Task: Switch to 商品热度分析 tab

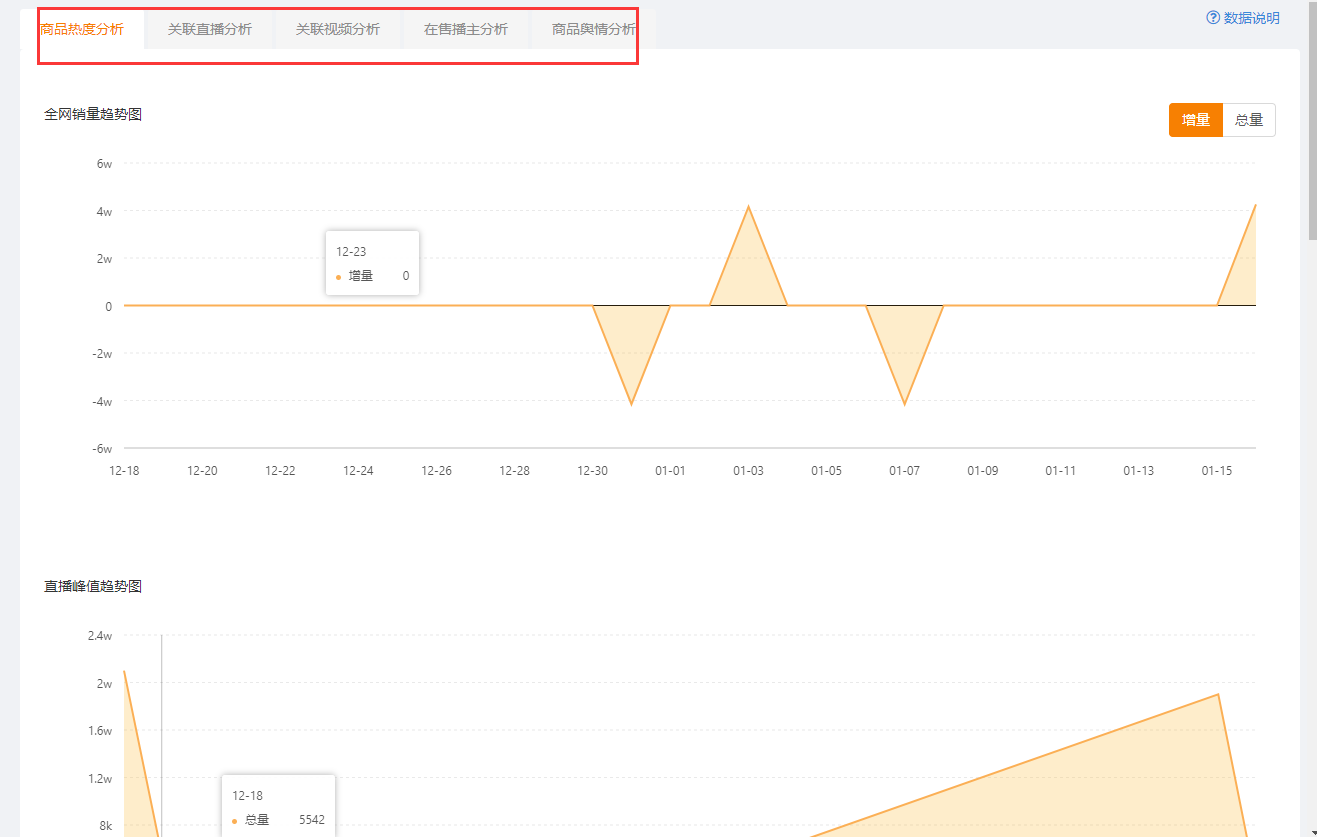Action: point(82,29)
